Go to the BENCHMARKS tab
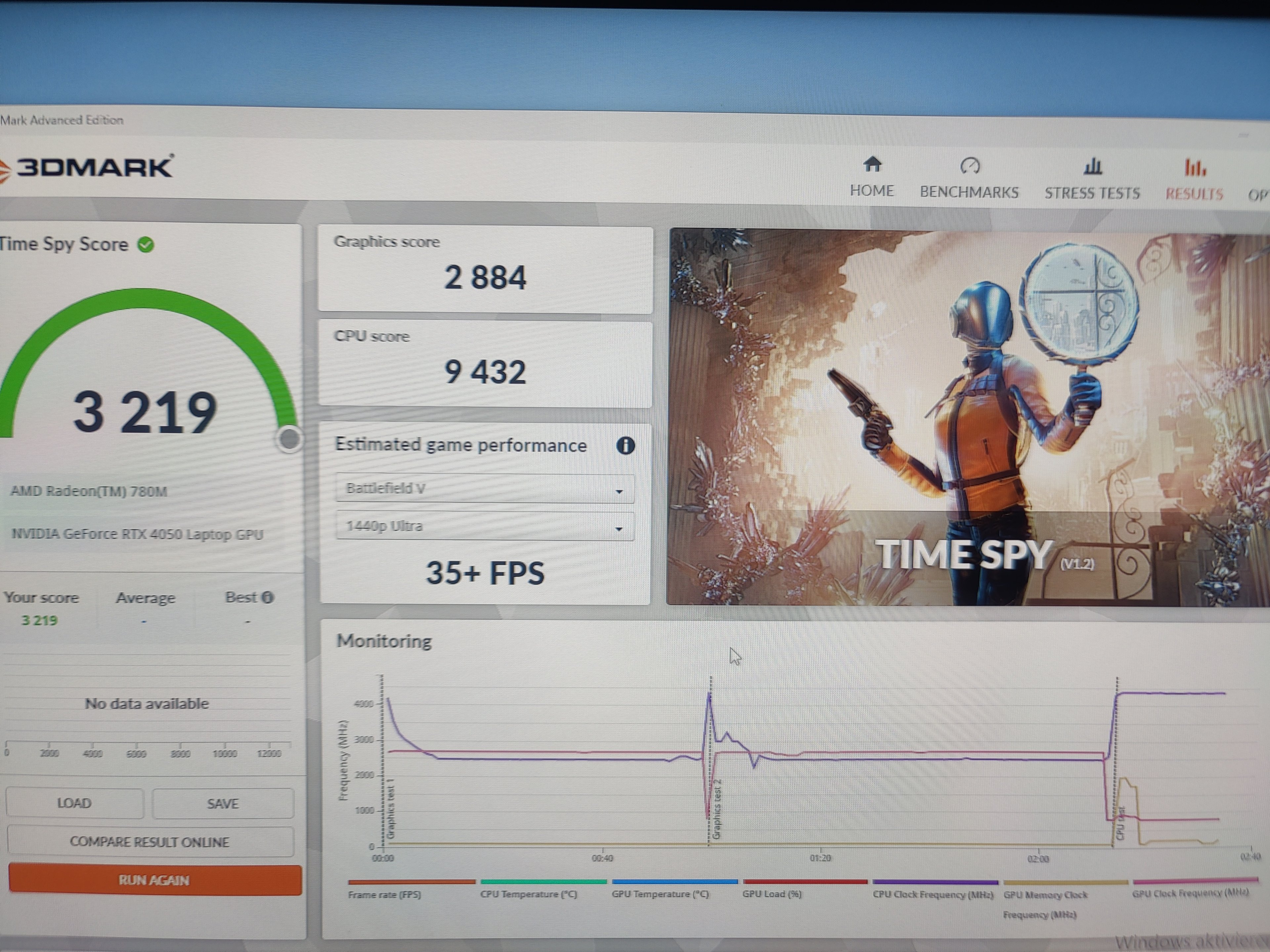The width and height of the screenshot is (1270, 952). click(969, 192)
